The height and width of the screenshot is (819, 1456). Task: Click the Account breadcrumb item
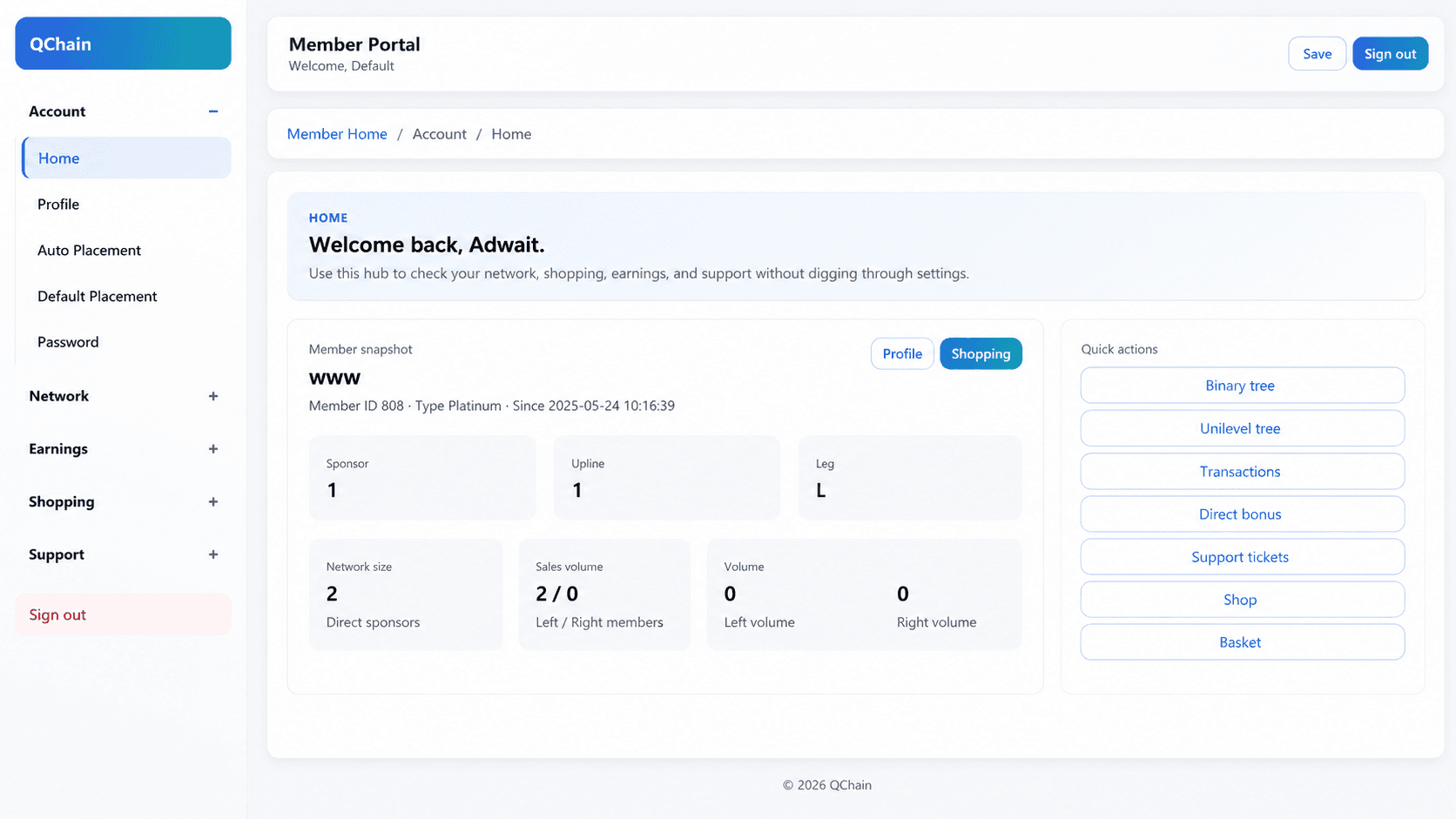(439, 134)
